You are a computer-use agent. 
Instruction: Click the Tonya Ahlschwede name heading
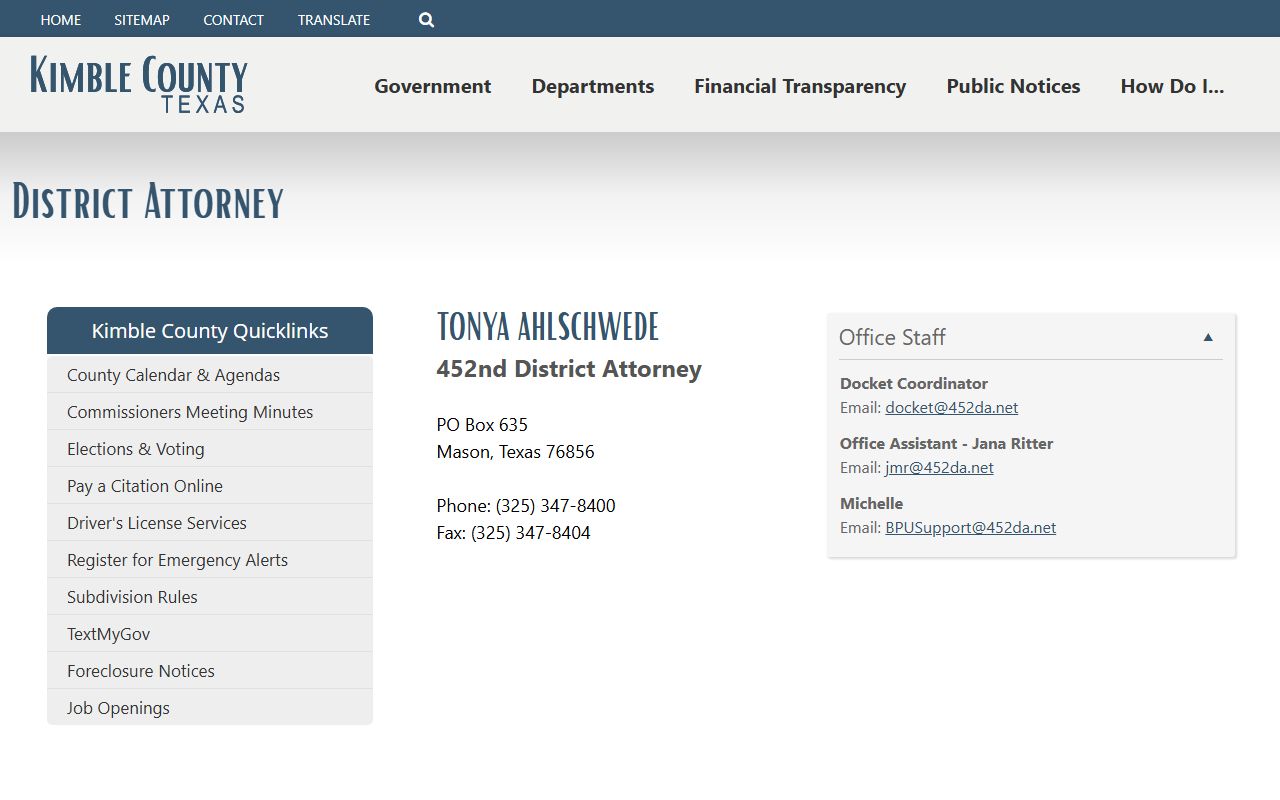click(x=548, y=327)
